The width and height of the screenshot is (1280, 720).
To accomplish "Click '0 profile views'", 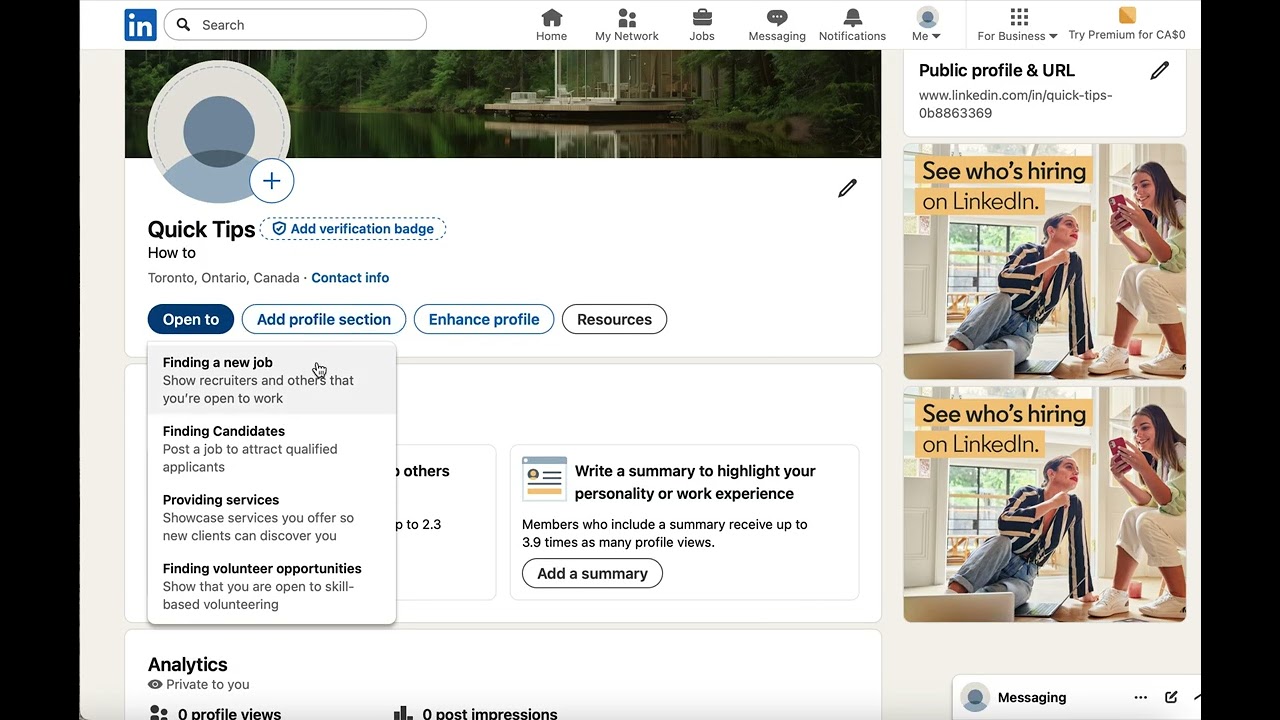I will [229, 714].
